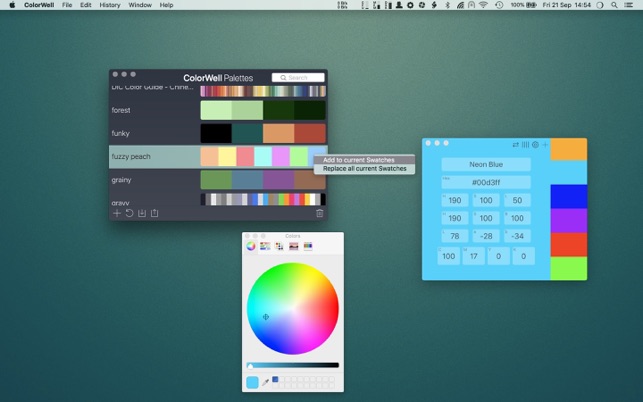Click the swap arrows icon in the swatch window
The width and height of the screenshot is (643, 402).
pos(516,144)
